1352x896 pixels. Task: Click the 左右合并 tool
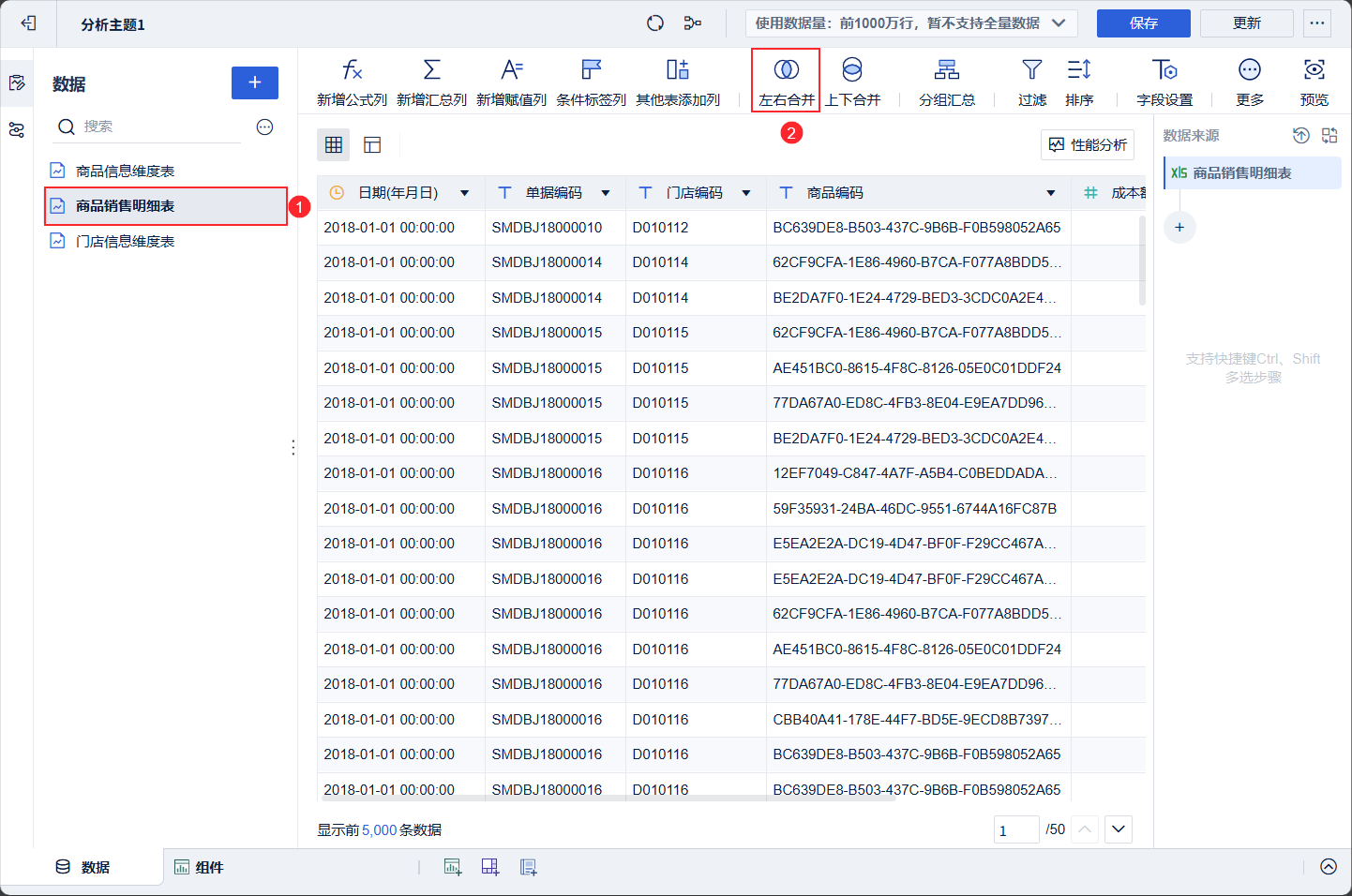786,81
